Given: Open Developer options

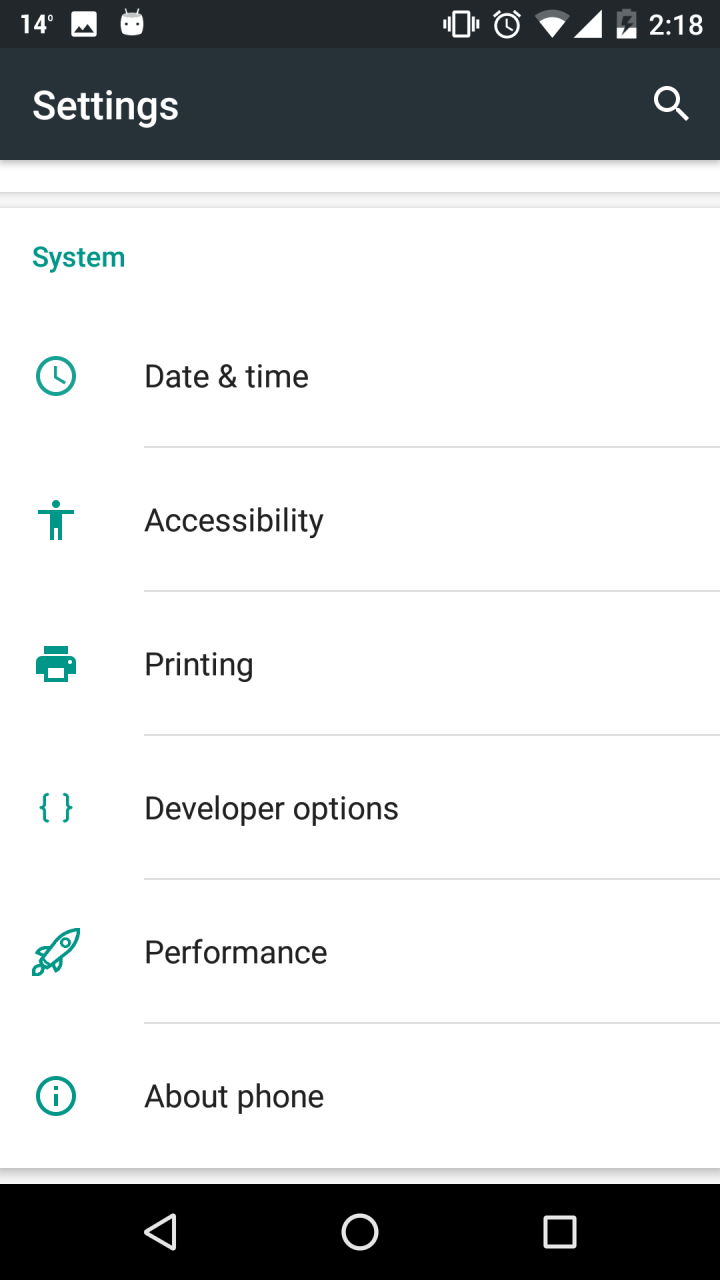Looking at the screenshot, I should 360,808.
